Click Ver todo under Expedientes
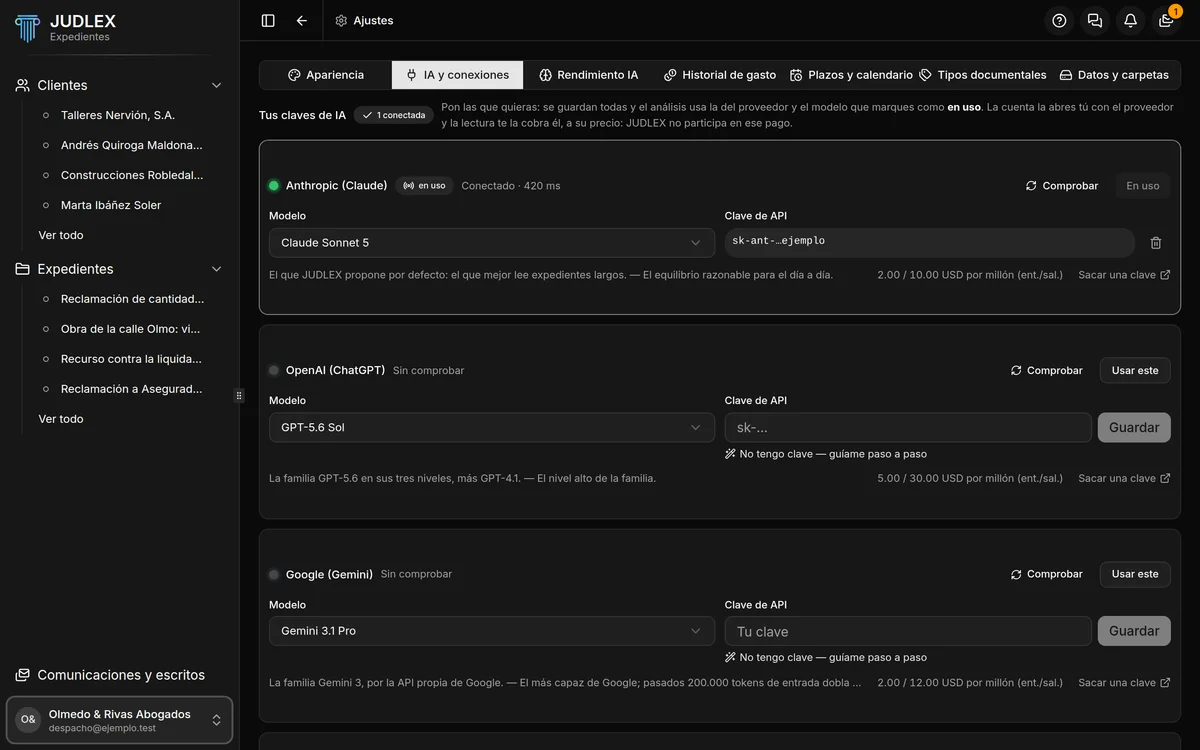The height and width of the screenshot is (750, 1200). 61,419
